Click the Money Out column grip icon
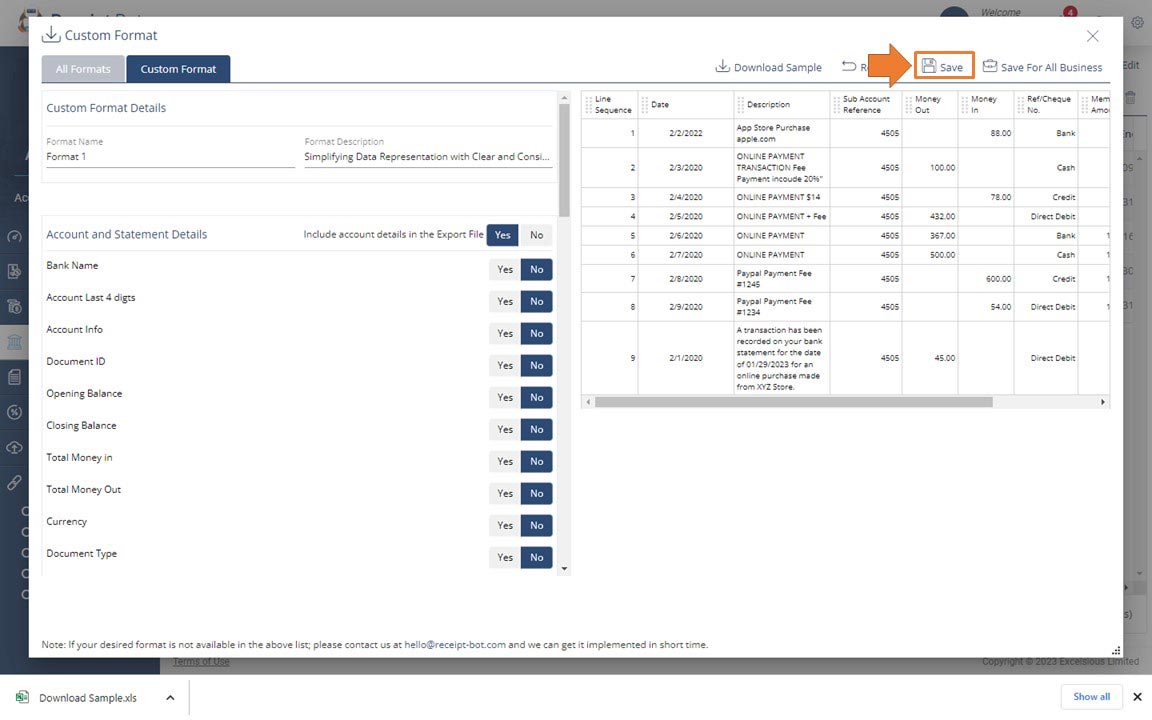 tap(908, 105)
